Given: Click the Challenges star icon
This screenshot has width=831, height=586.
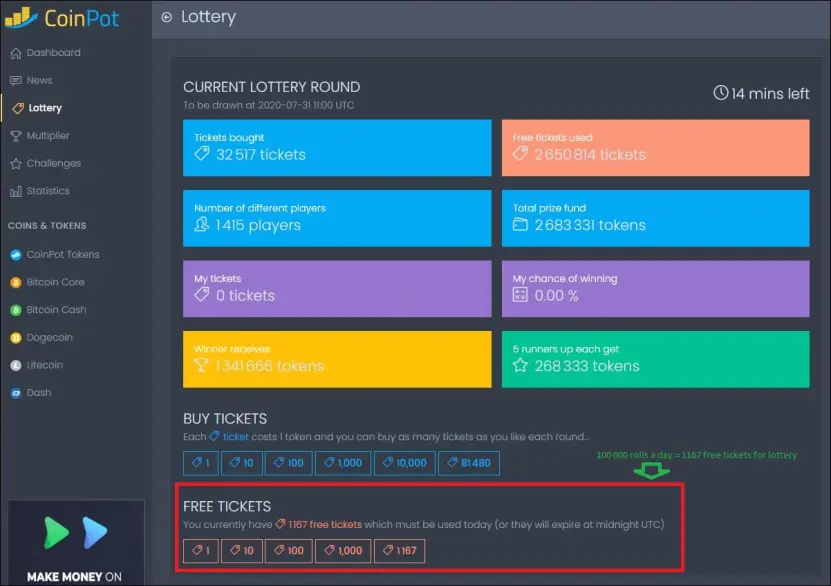Looking at the screenshot, I should pos(16,164).
